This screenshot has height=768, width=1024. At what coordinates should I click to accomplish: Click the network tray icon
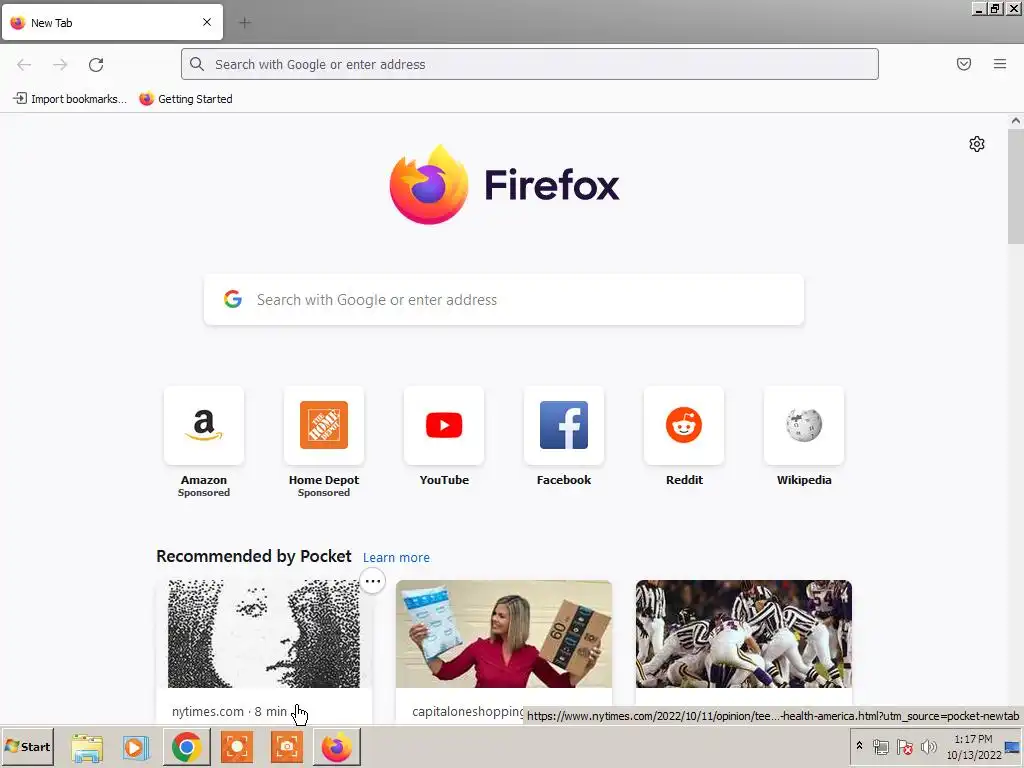(881, 746)
